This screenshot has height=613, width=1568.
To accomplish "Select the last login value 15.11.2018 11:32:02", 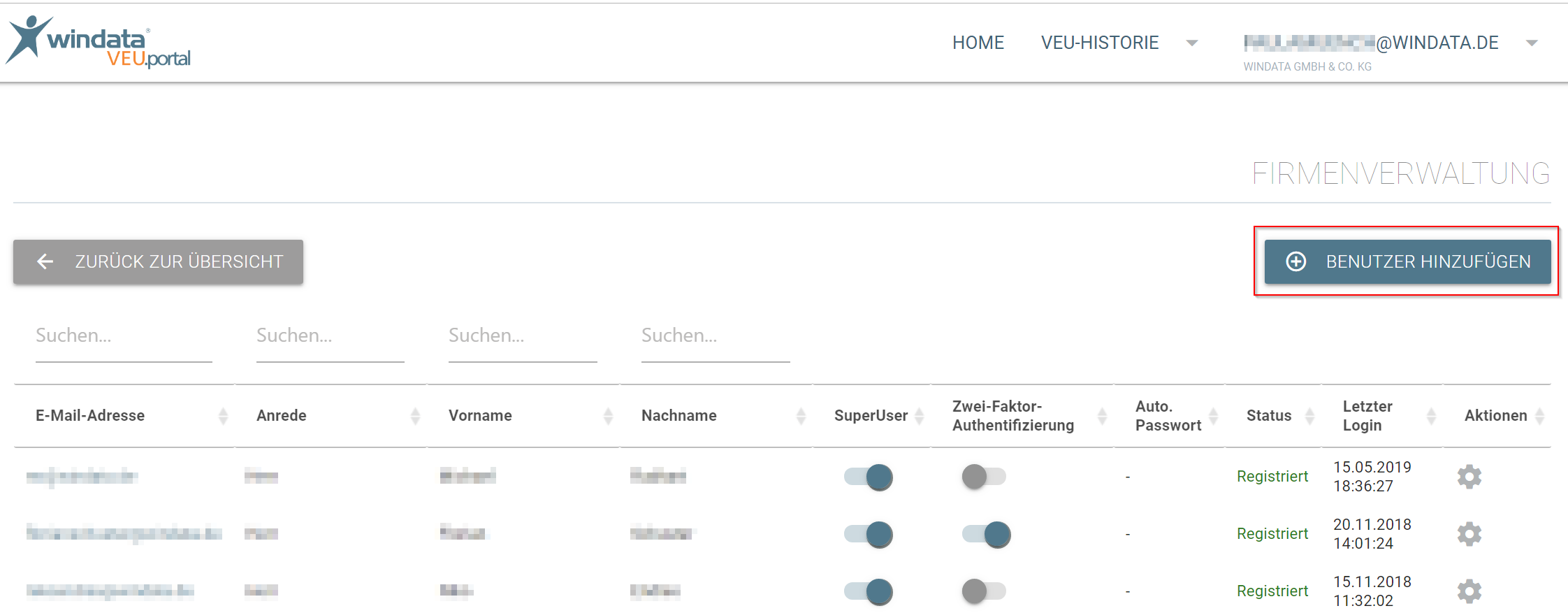I will point(1372,591).
